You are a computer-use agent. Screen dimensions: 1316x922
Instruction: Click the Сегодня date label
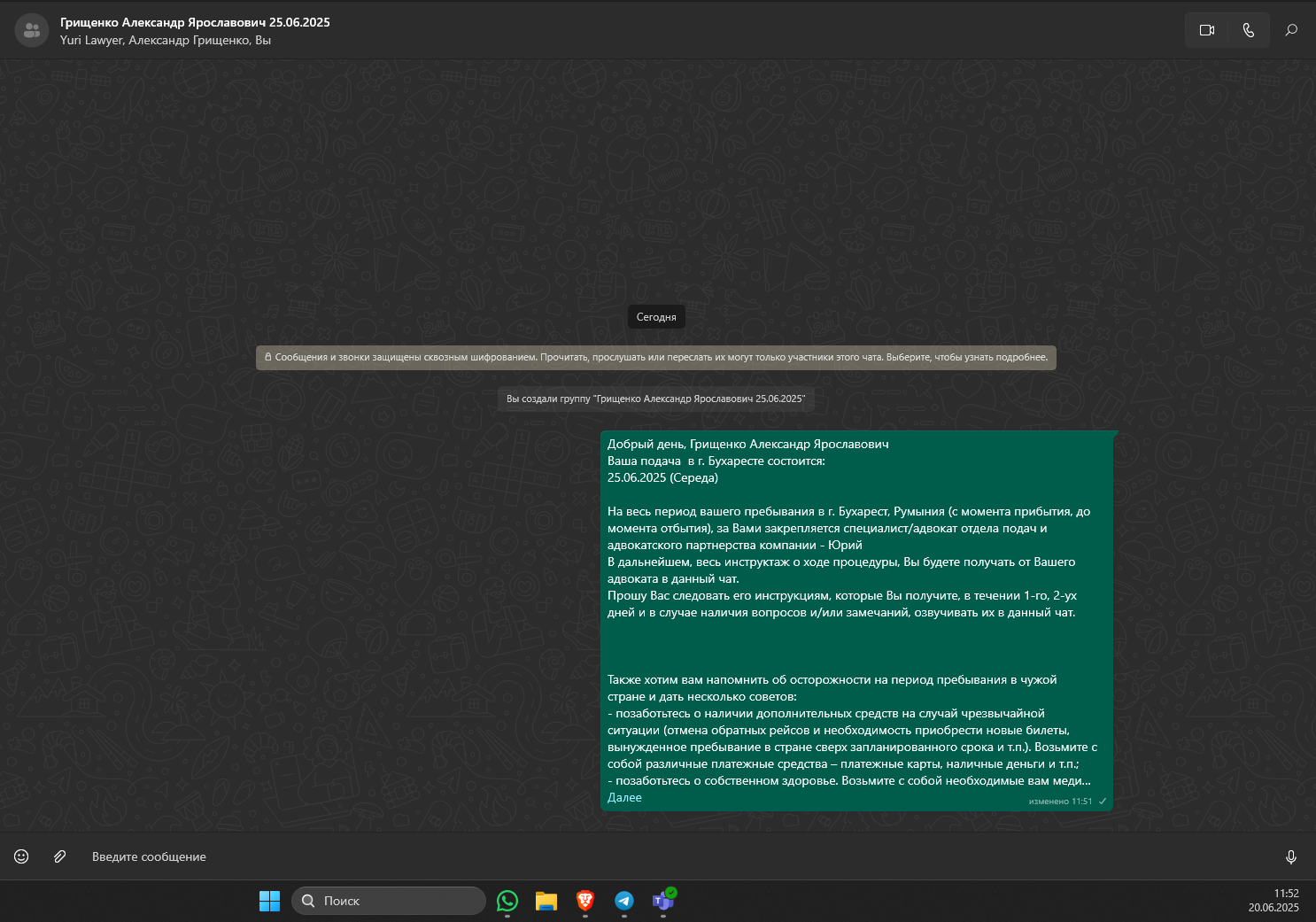tap(656, 317)
